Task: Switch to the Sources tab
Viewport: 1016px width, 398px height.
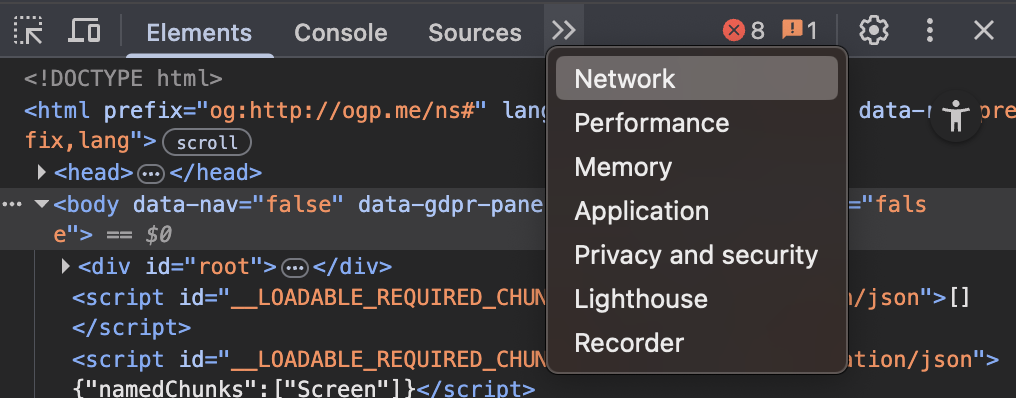Action: (x=475, y=32)
